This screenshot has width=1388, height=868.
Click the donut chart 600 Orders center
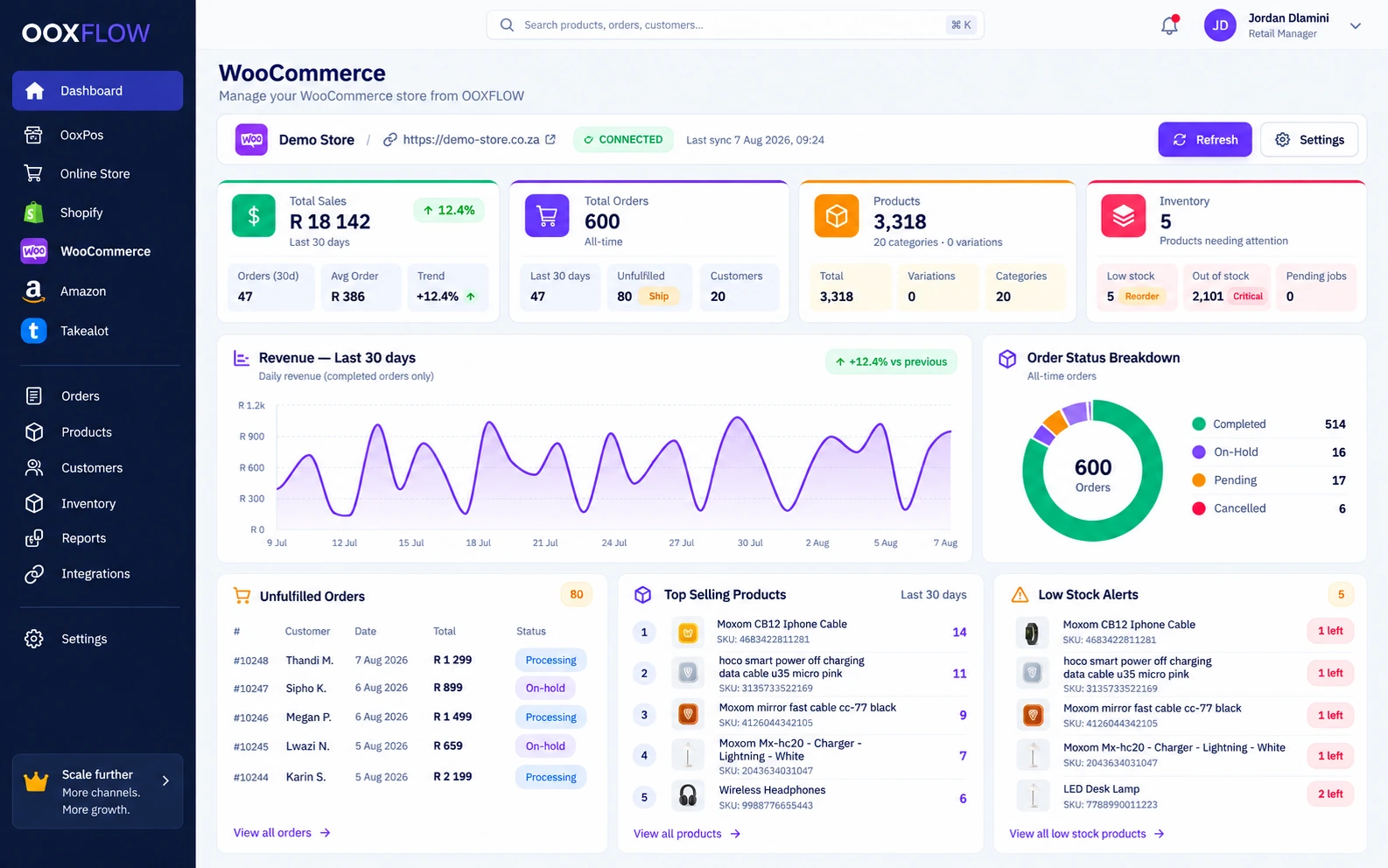pos(1093,474)
